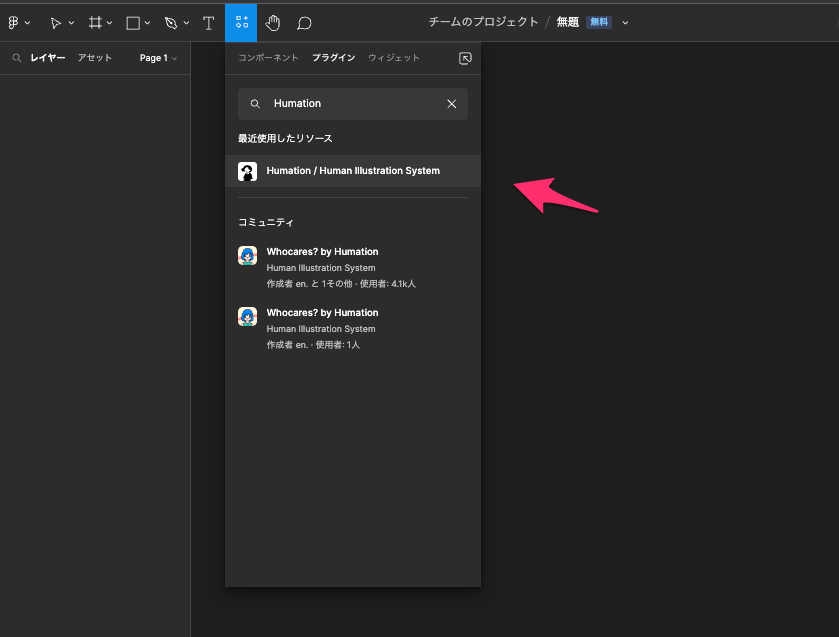
Task: Expand the Move tool options chevron
Action: click(71, 23)
